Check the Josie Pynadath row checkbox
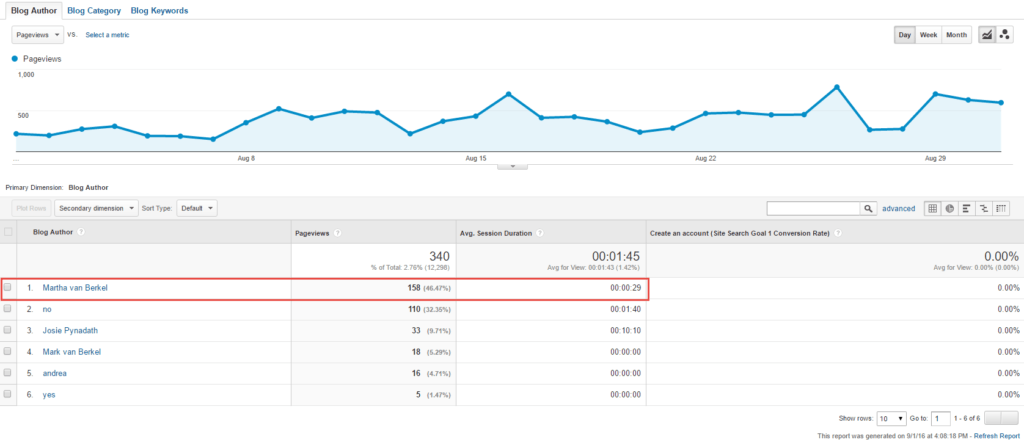This screenshot has height=445, width=1024. [x=8, y=330]
